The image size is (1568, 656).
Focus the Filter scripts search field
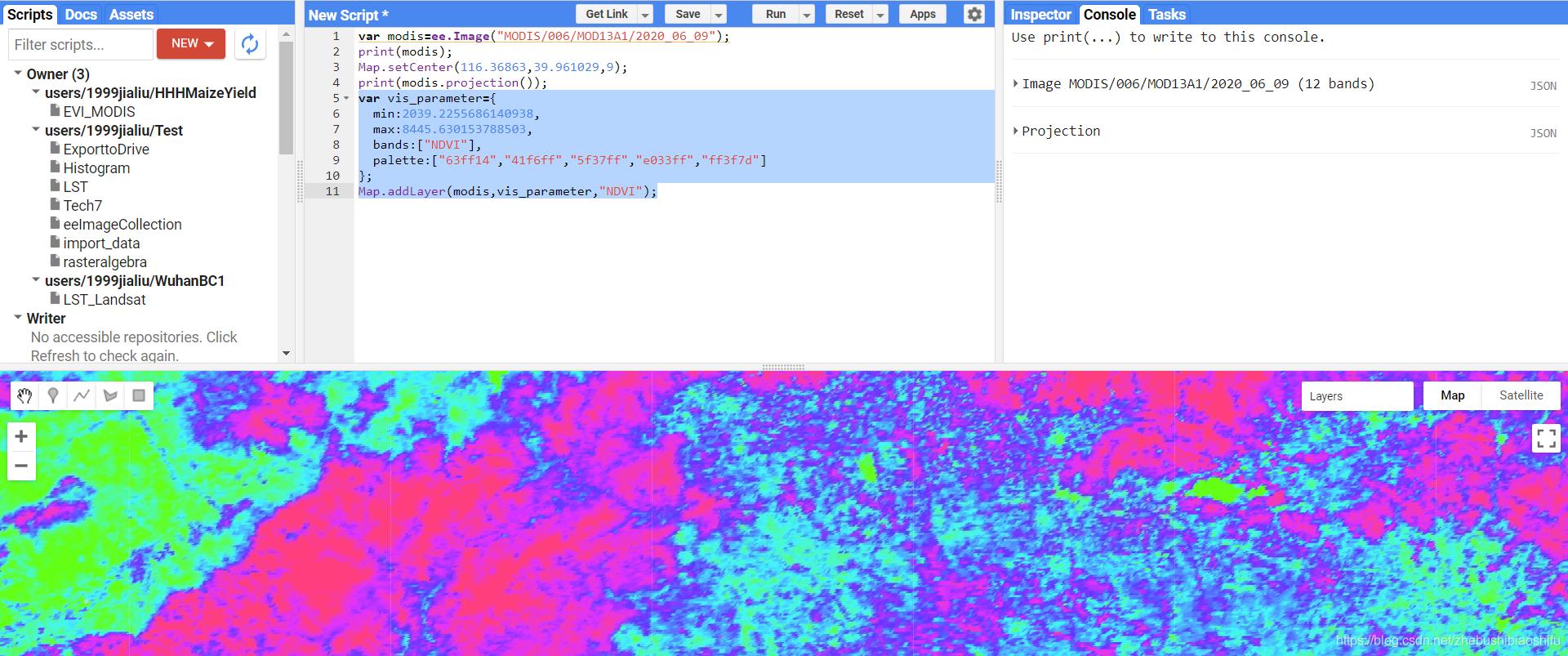[x=80, y=44]
